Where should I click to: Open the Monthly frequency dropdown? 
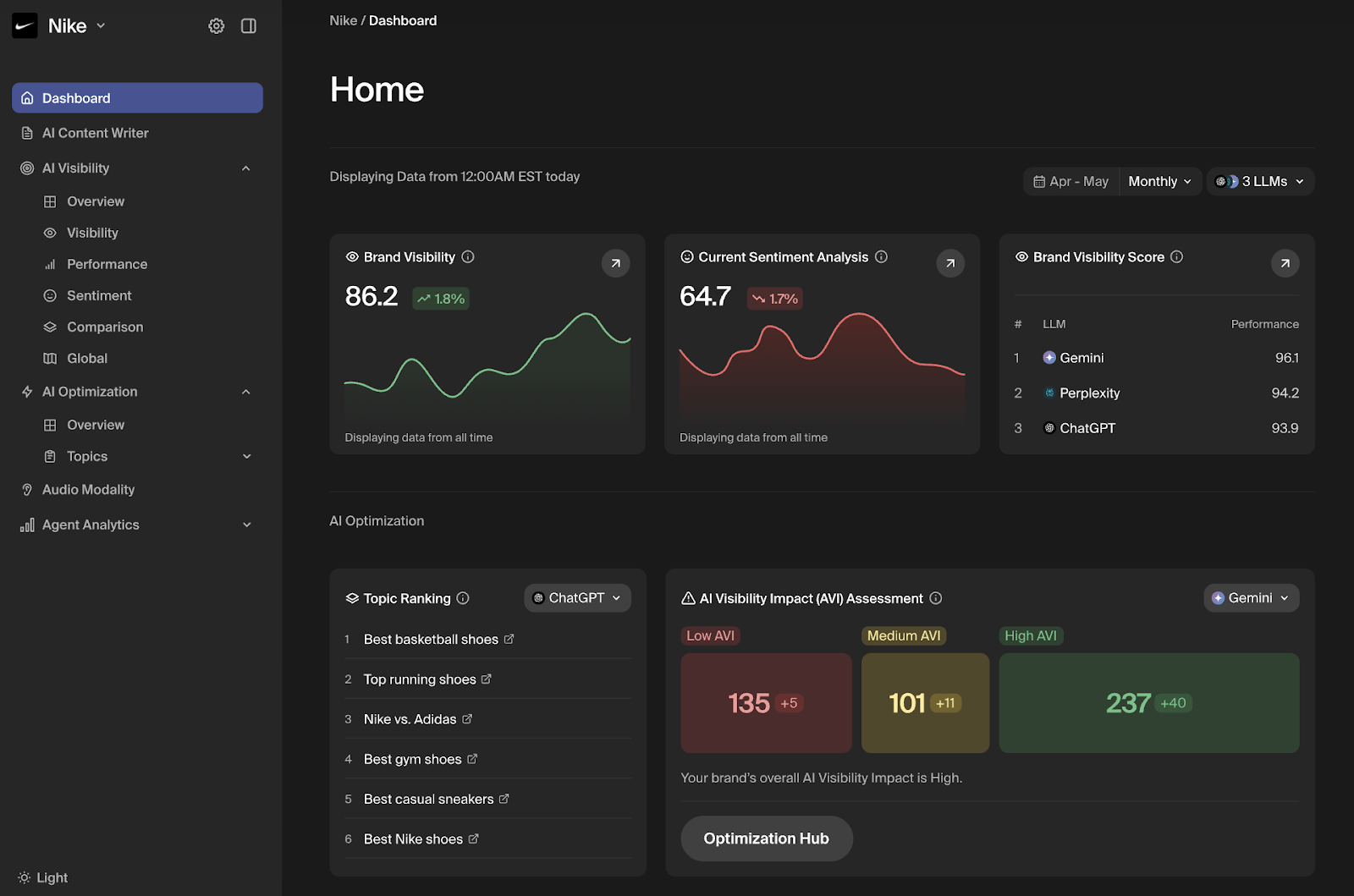(x=1159, y=181)
